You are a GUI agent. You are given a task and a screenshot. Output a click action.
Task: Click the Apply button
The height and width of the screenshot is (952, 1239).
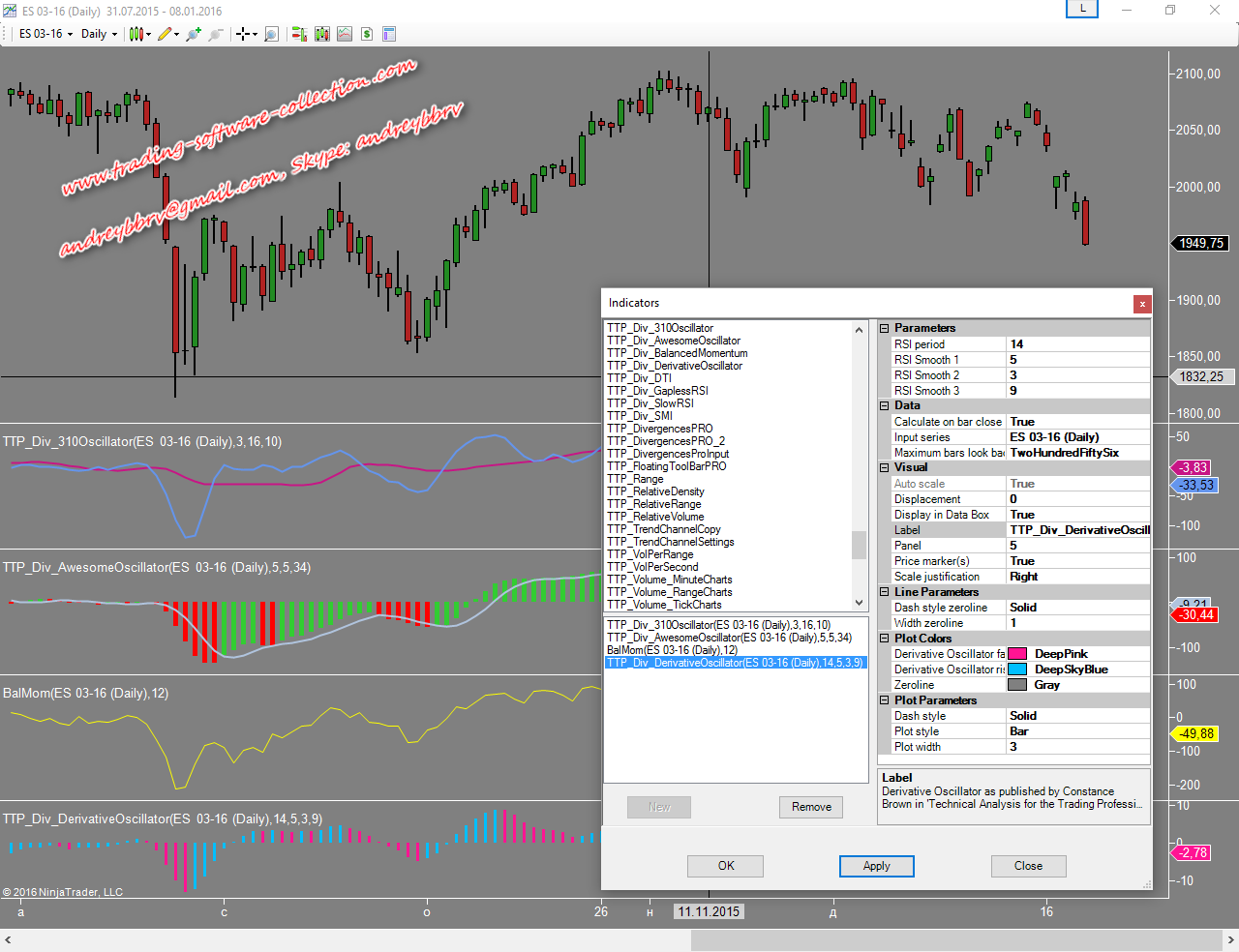tap(876, 866)
